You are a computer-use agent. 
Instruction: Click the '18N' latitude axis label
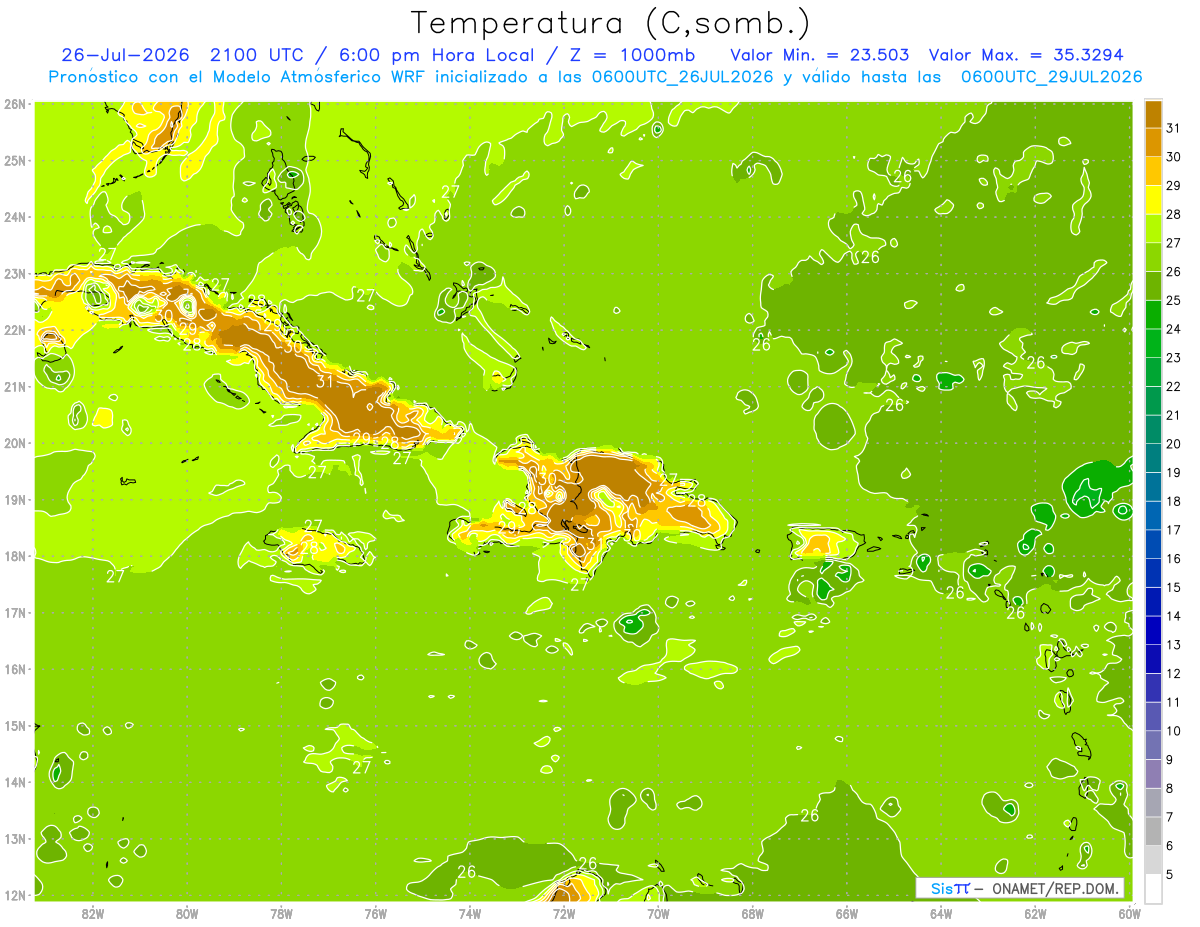(15, 556)
